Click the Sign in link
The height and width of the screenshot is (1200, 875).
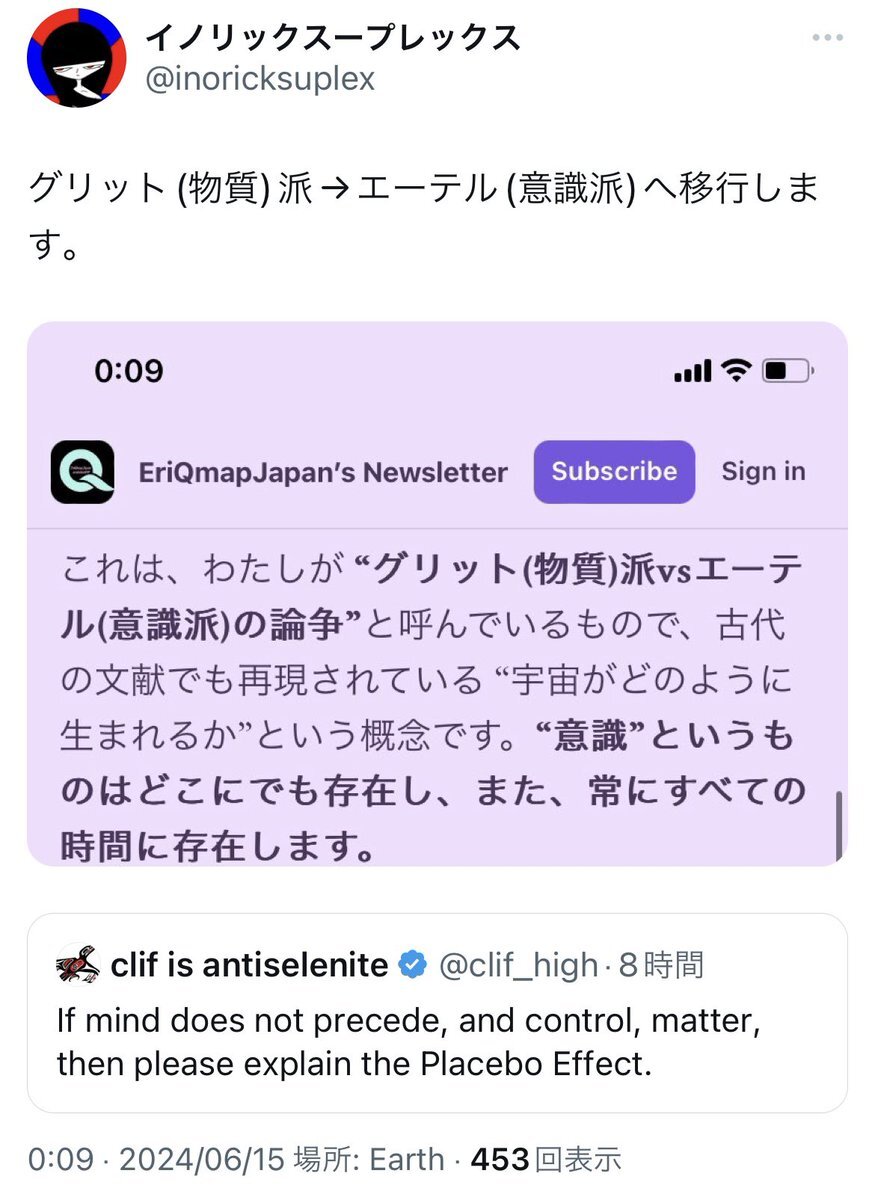tap(763, 471)
